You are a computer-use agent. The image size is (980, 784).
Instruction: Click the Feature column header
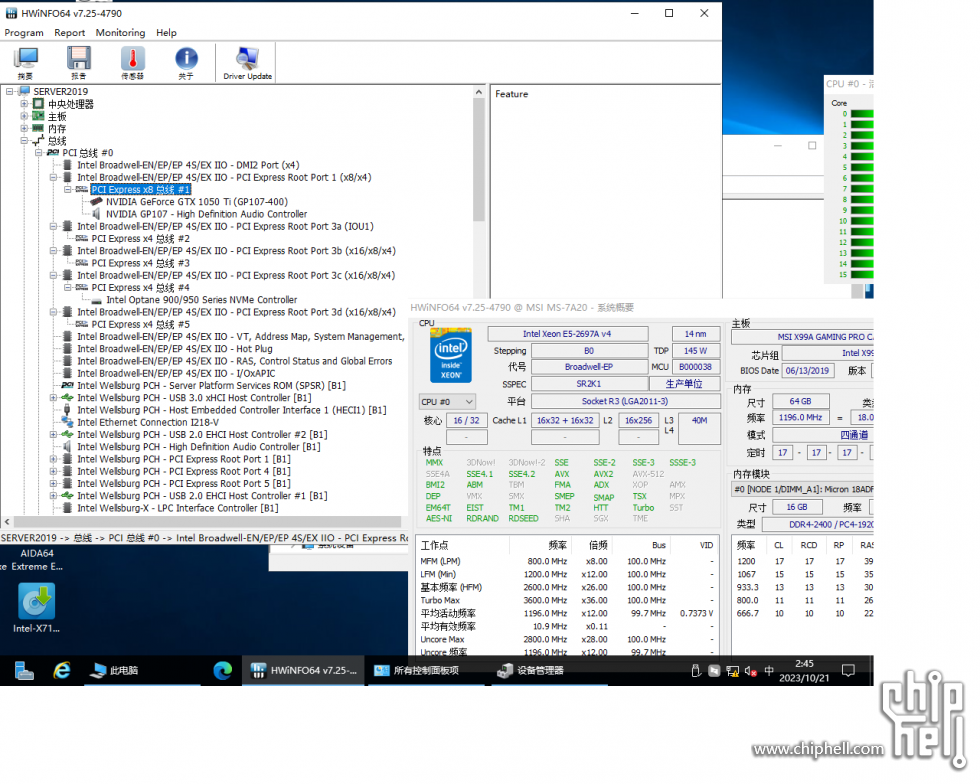[x=512, y=94]
